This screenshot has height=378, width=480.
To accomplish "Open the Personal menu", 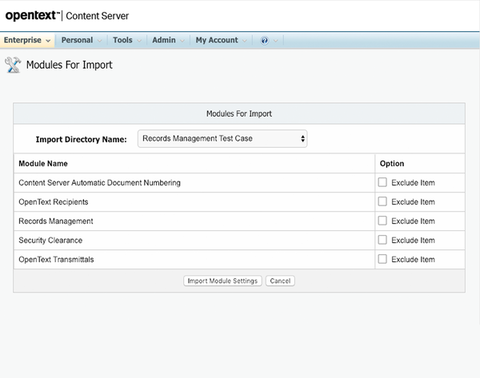I will point(81,40).
